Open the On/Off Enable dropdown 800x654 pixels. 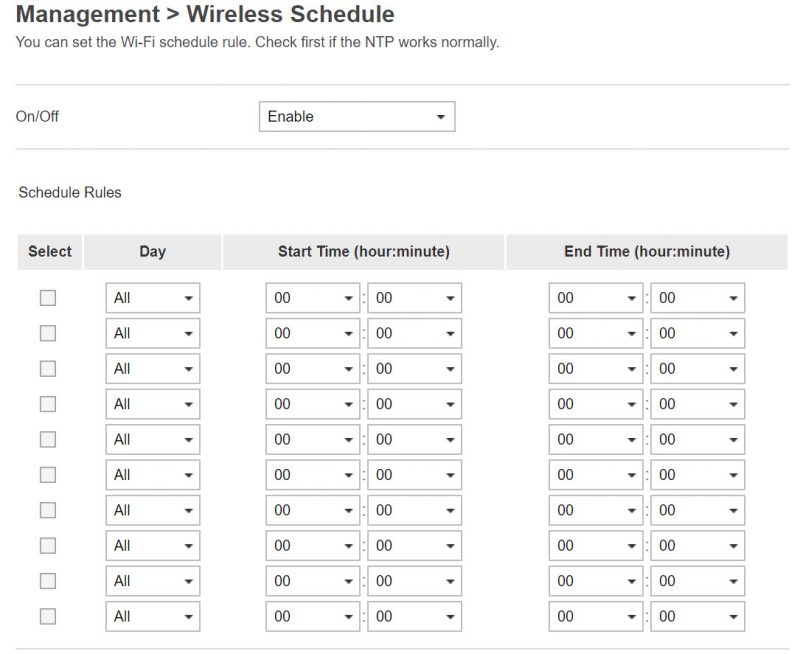click(357, 116)
